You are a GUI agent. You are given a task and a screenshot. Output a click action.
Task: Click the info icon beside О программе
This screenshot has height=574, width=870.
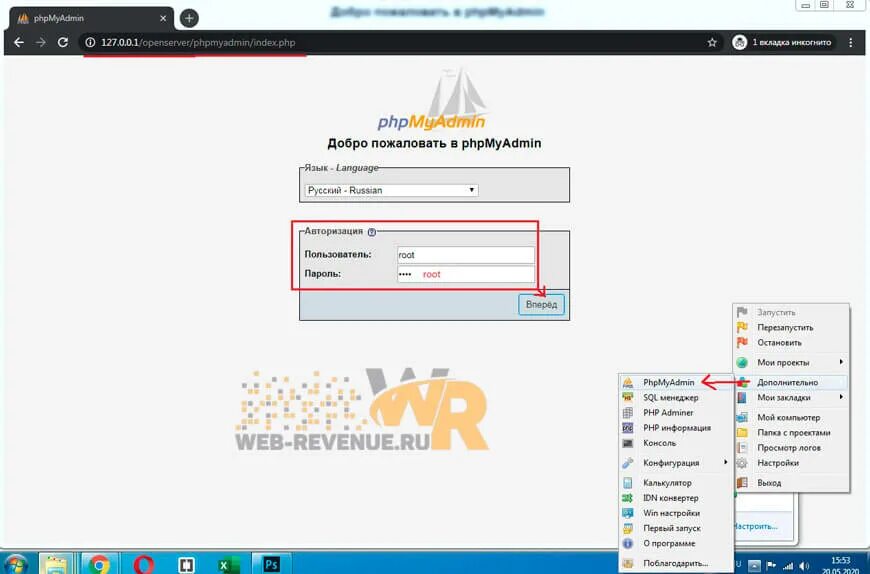(628, 543)
